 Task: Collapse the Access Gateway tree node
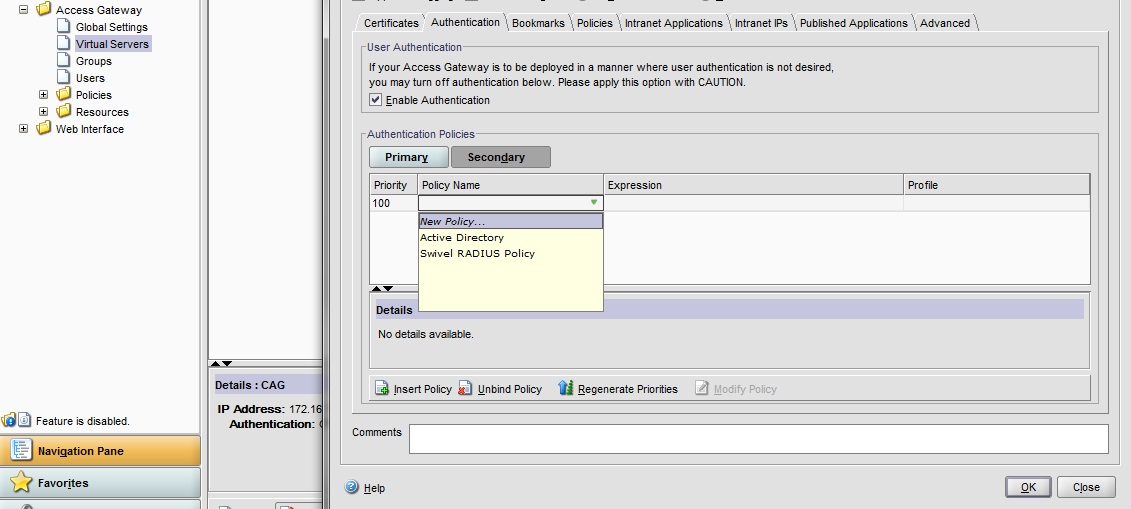pos(23,9)
